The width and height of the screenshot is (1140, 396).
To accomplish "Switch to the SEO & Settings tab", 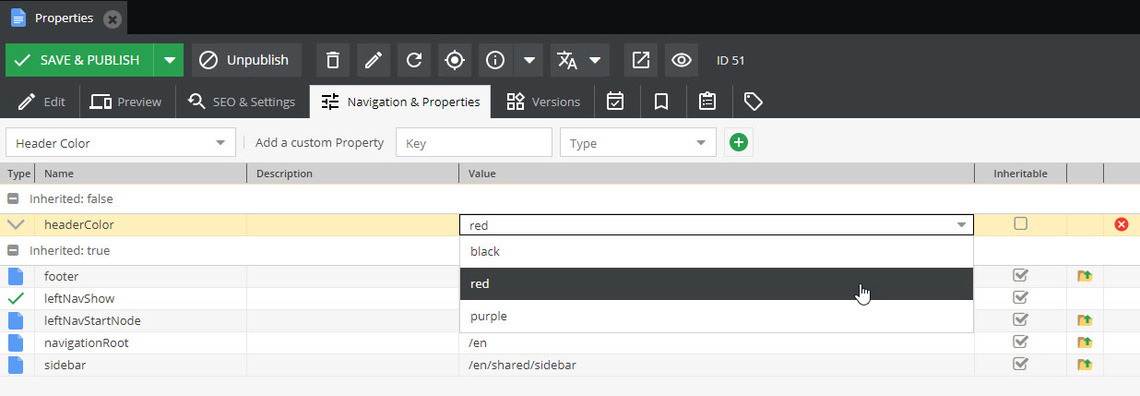I will pyautogui.click(x=242, y=102).
